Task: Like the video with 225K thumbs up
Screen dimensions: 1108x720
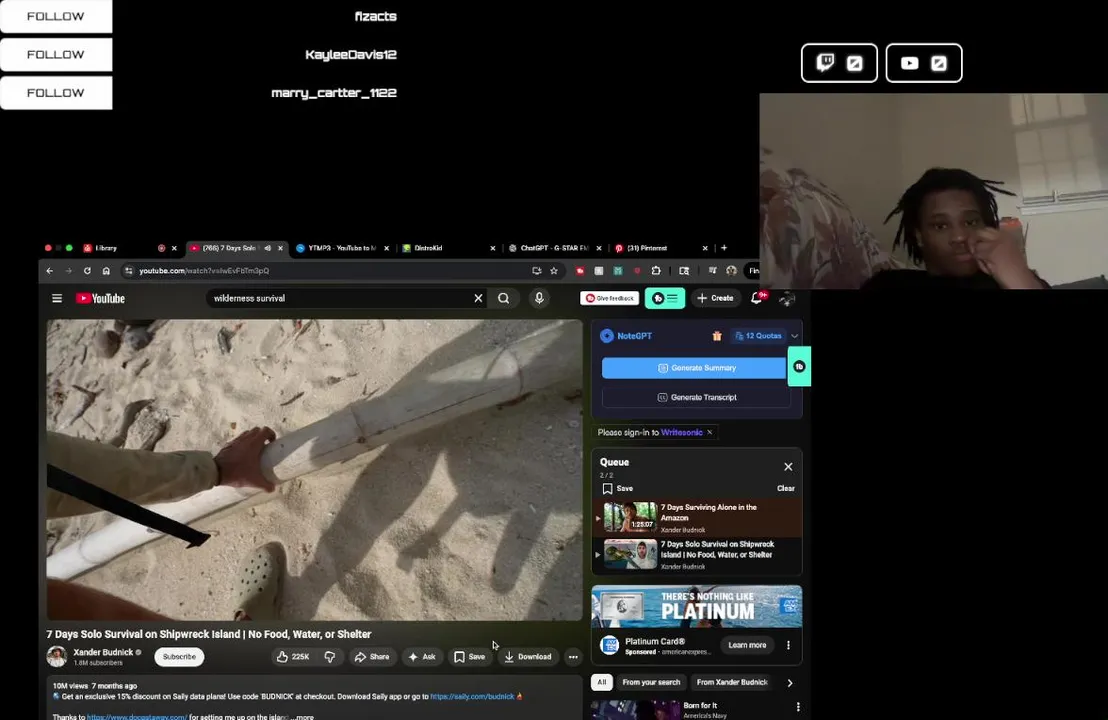Action: 293,656
